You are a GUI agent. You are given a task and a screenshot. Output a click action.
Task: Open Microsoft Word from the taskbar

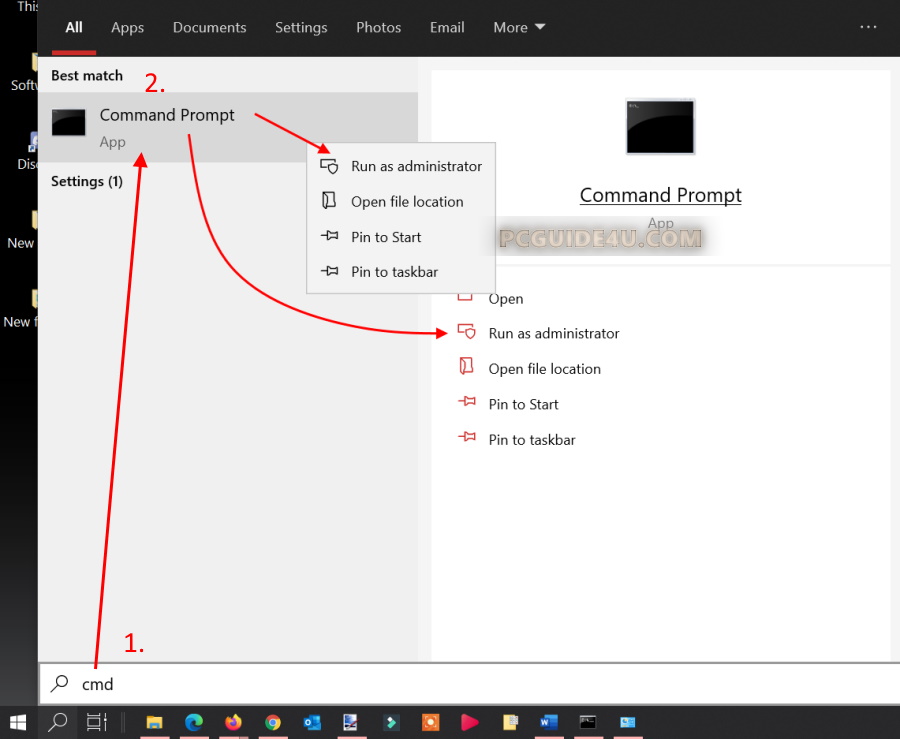pos(548,721)
